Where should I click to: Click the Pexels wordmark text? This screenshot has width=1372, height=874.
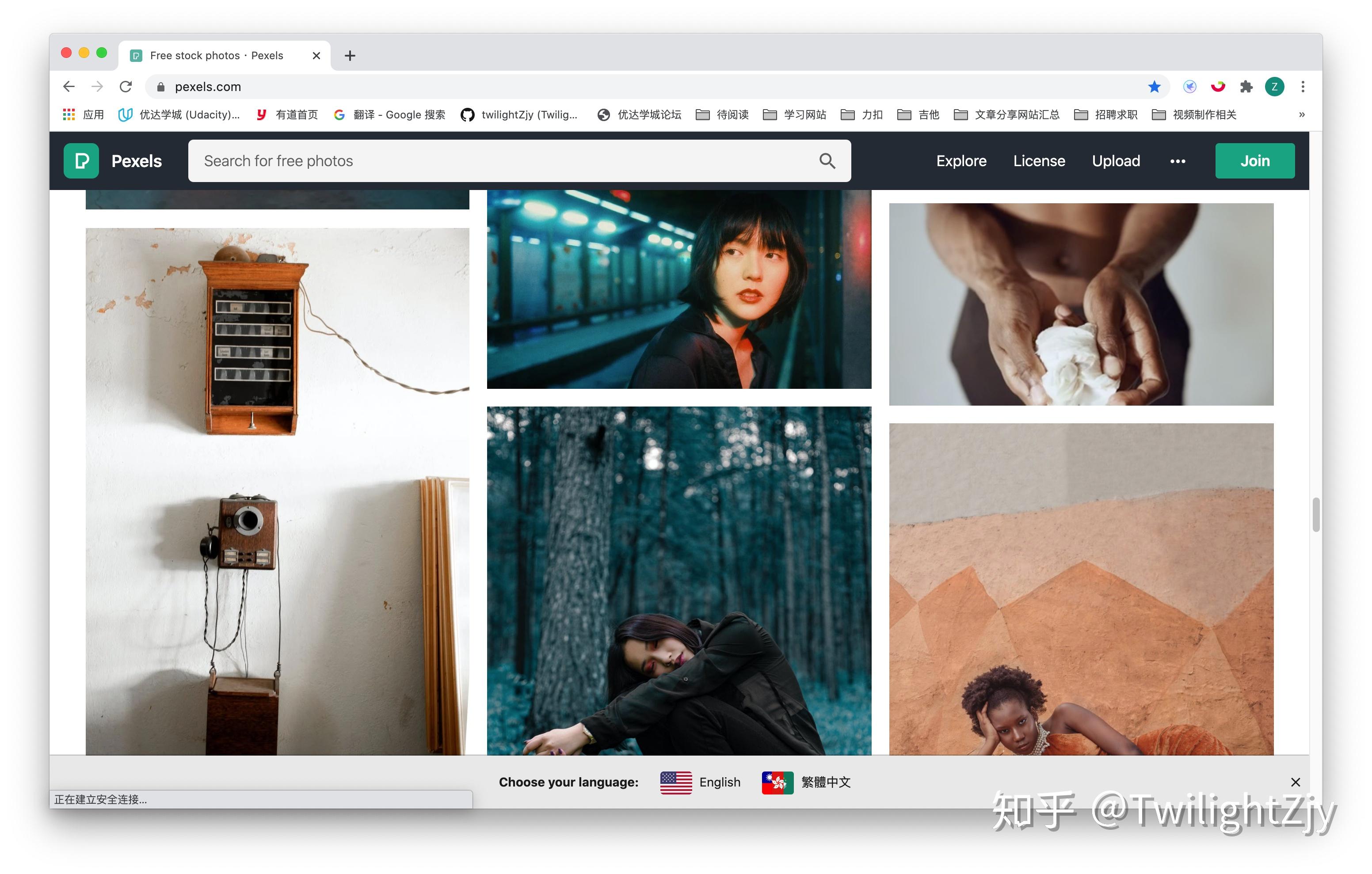coord(137,161)
